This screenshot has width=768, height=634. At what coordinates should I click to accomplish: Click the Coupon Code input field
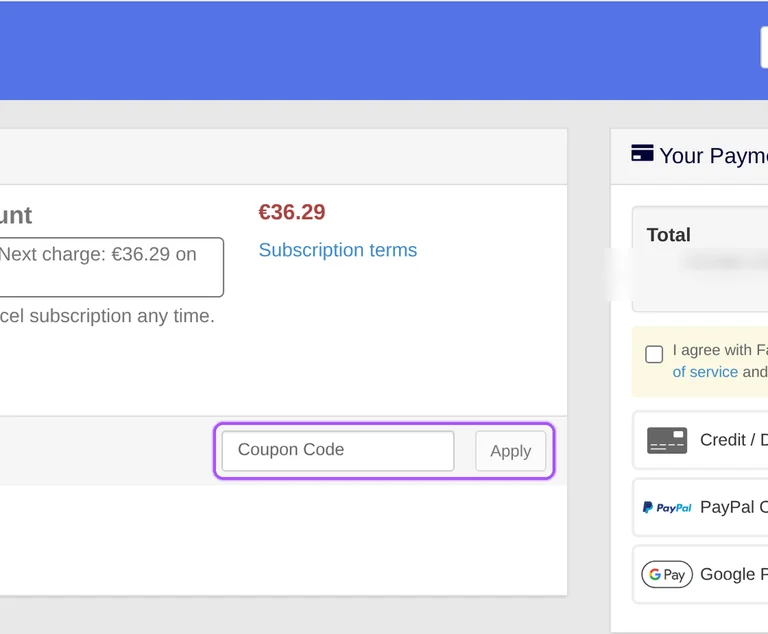point(338,451)
